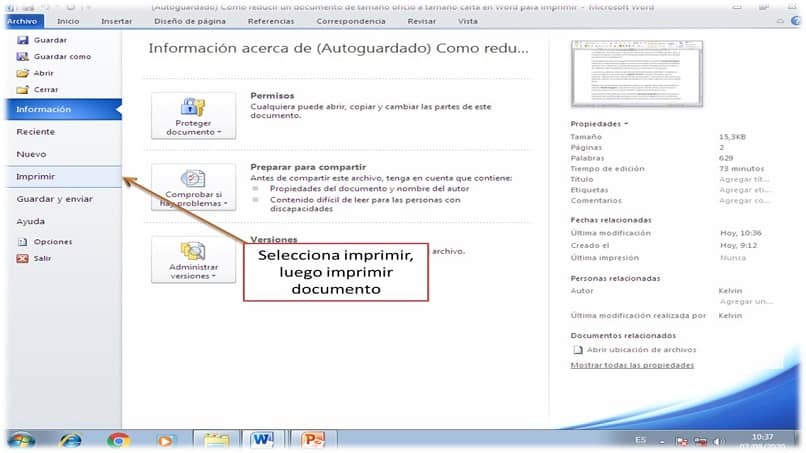Open the Referencias ribbon tab
The image size is (806, 453).
click(x=271, y=21)
